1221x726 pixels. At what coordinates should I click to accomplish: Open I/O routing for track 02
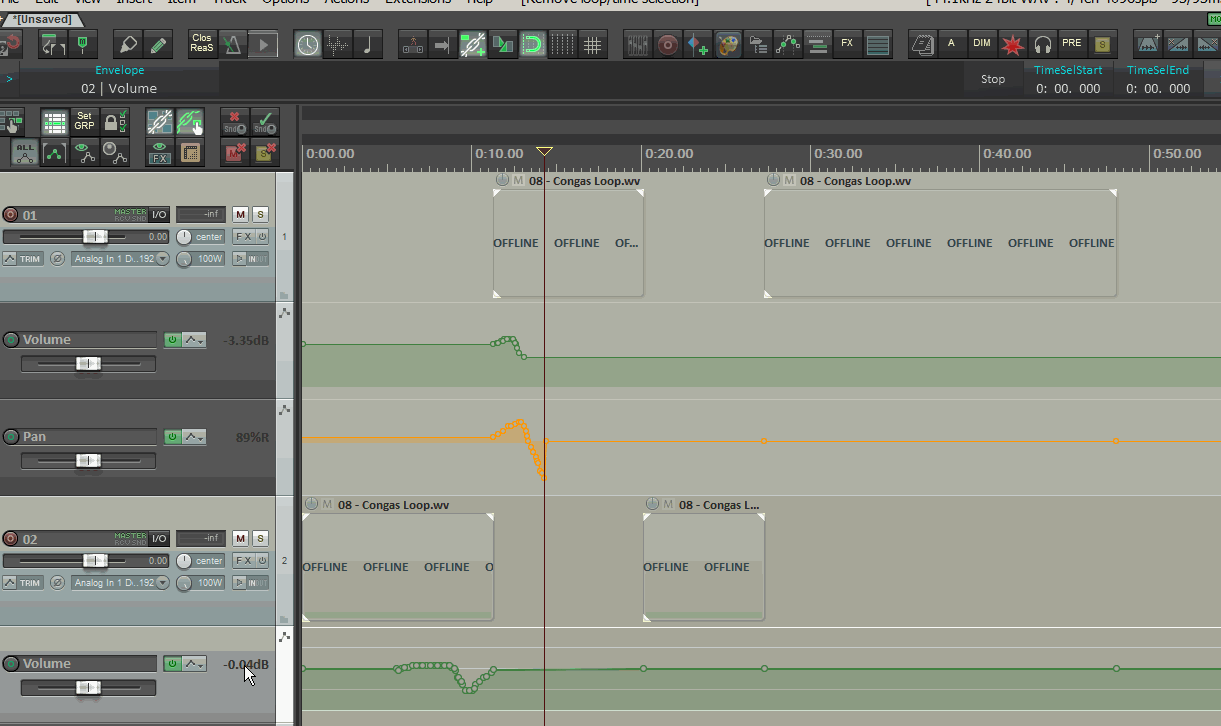pyautogui.click(x=159, y=539)
